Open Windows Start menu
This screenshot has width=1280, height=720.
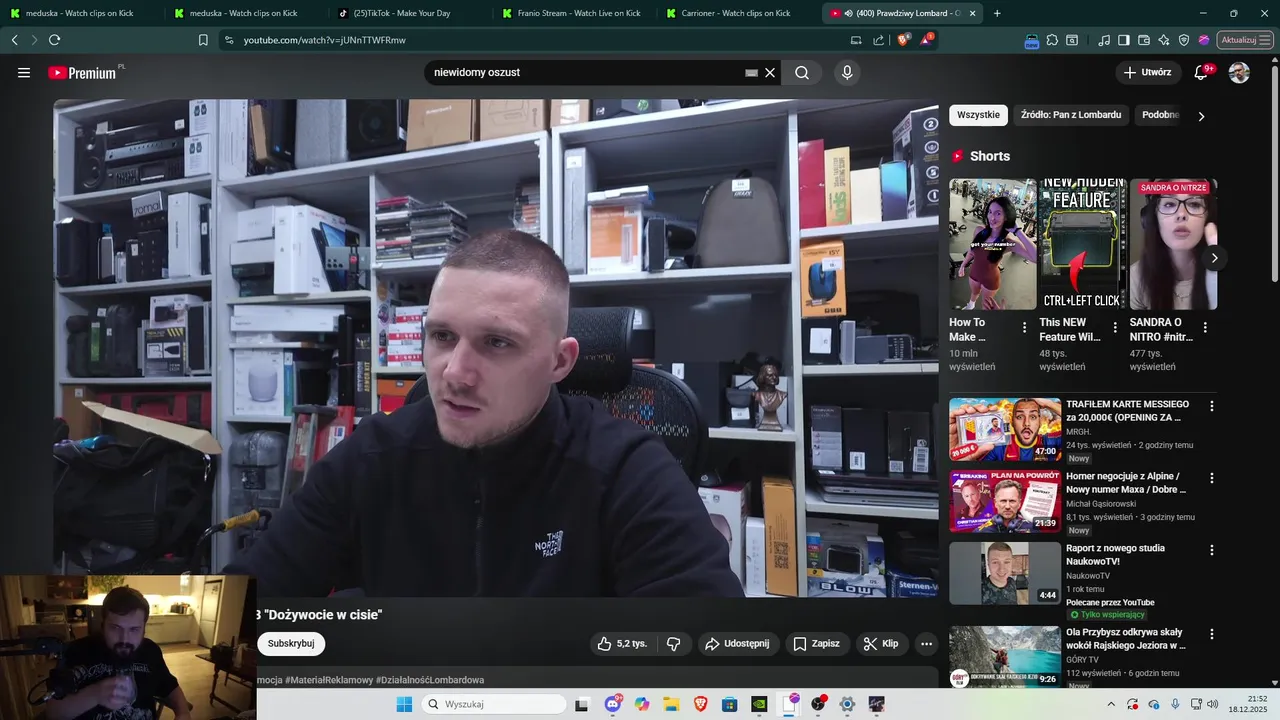[x=404, y=704]
